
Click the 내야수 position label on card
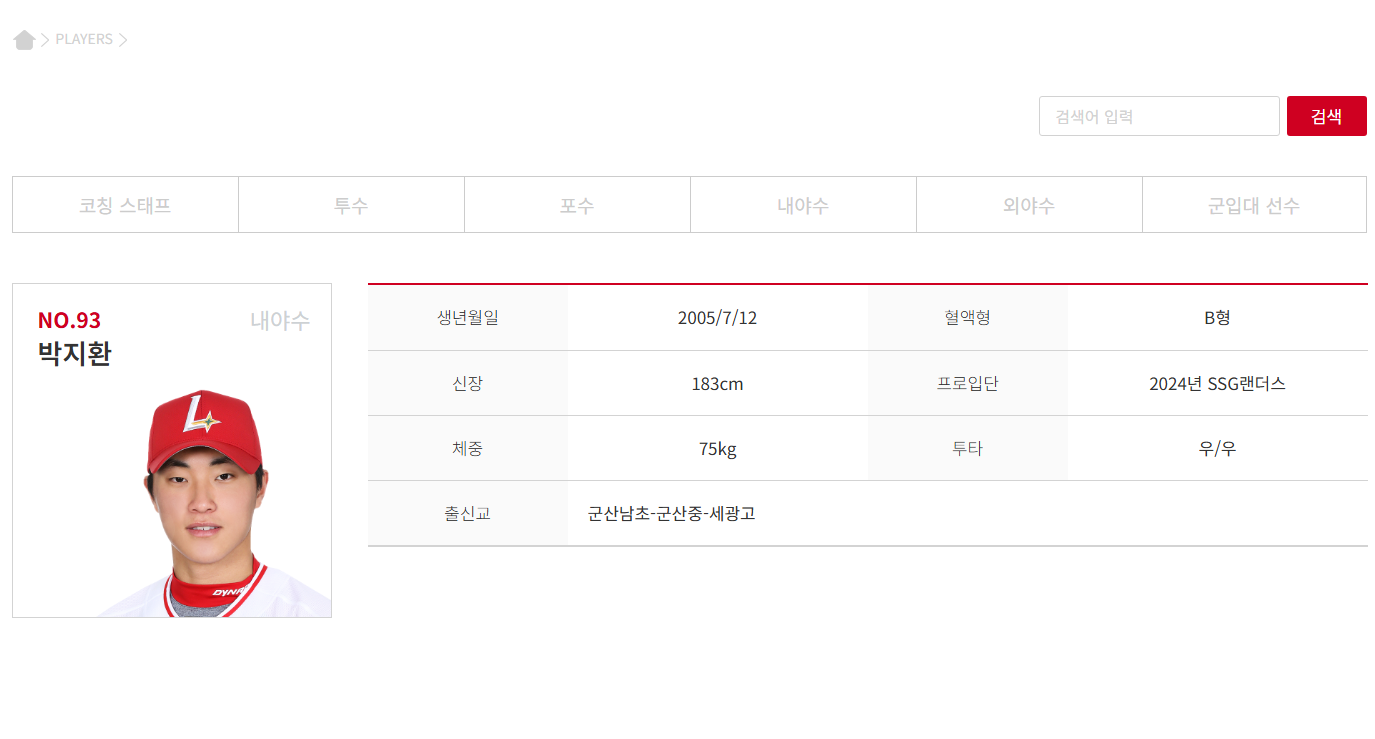coord(278,321)
